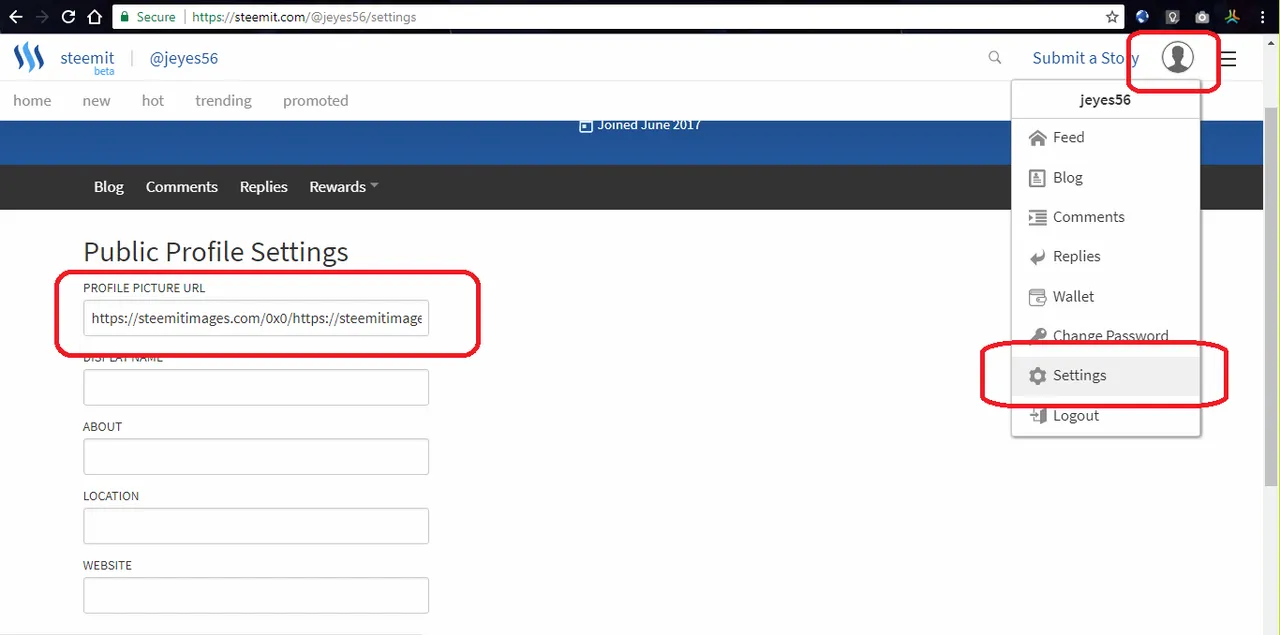Click the browser back arrow
Image resolution: width=1280 pixels, height=635 pixels.
tap(16, 17)
